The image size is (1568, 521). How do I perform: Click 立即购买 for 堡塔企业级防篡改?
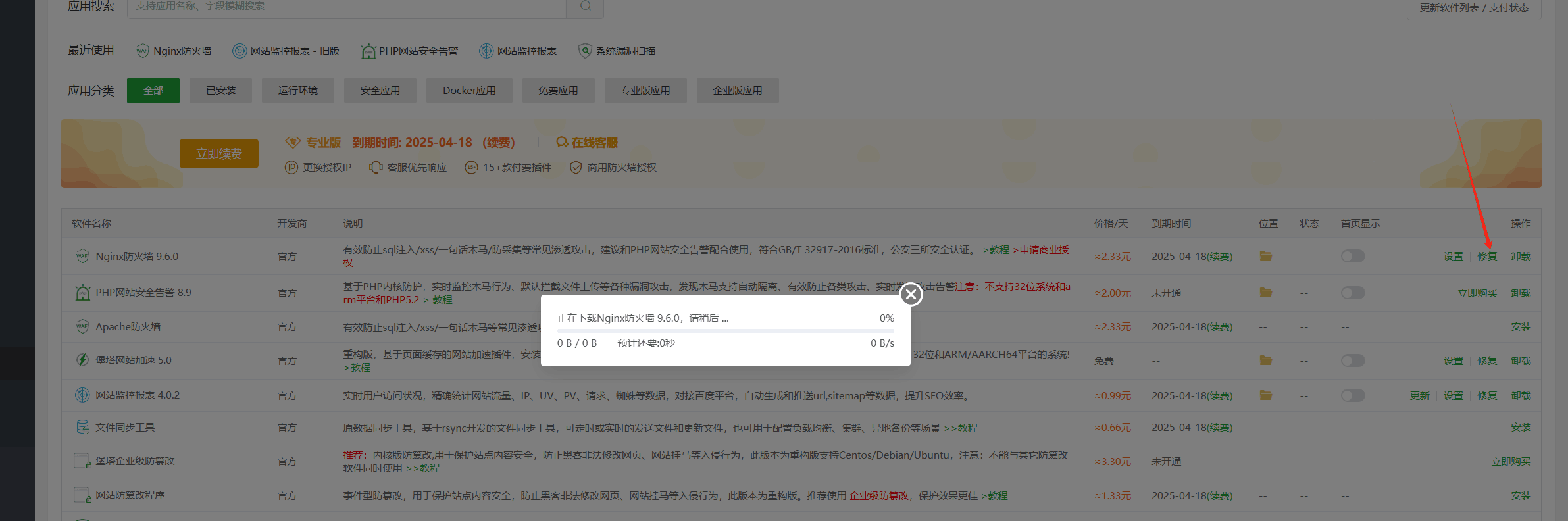pos(1511,461)
